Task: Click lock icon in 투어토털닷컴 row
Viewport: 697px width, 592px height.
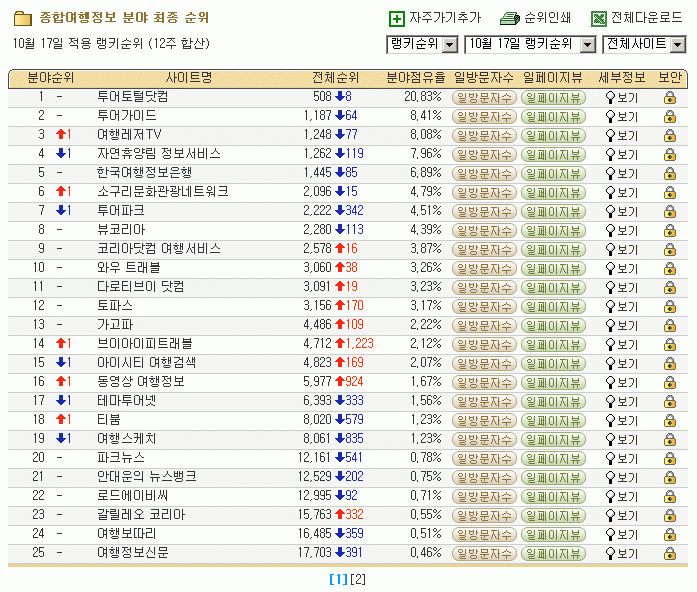Action: coord(670,98)
